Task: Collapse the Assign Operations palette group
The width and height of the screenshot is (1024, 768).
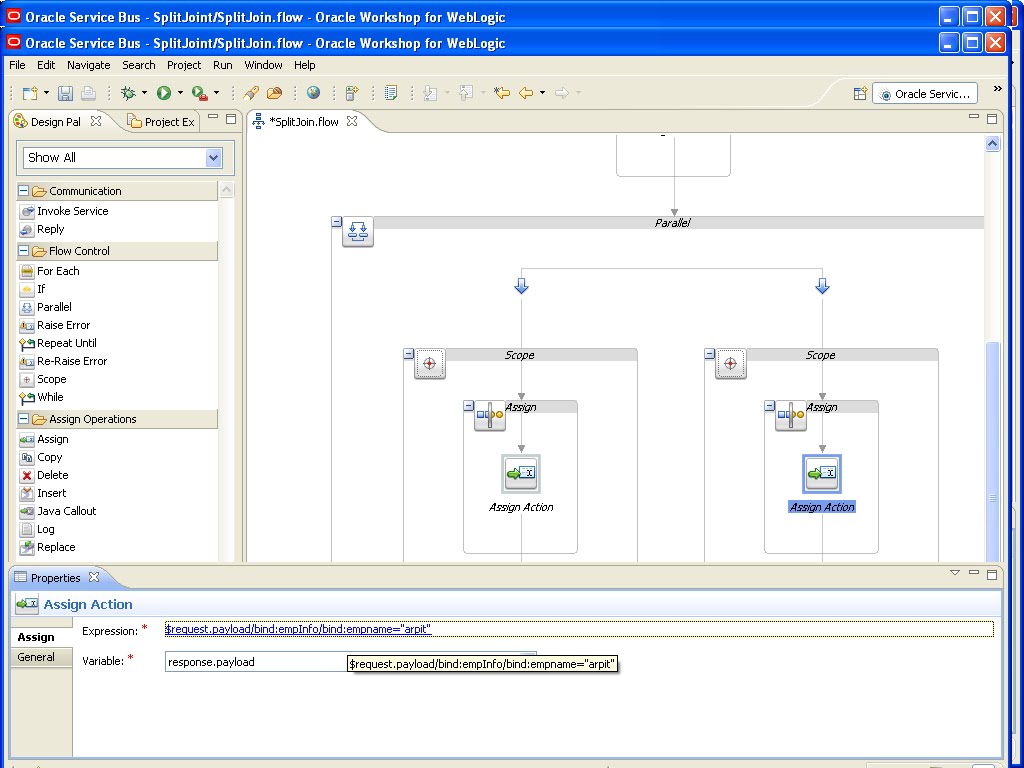Action: pos(24,419)
